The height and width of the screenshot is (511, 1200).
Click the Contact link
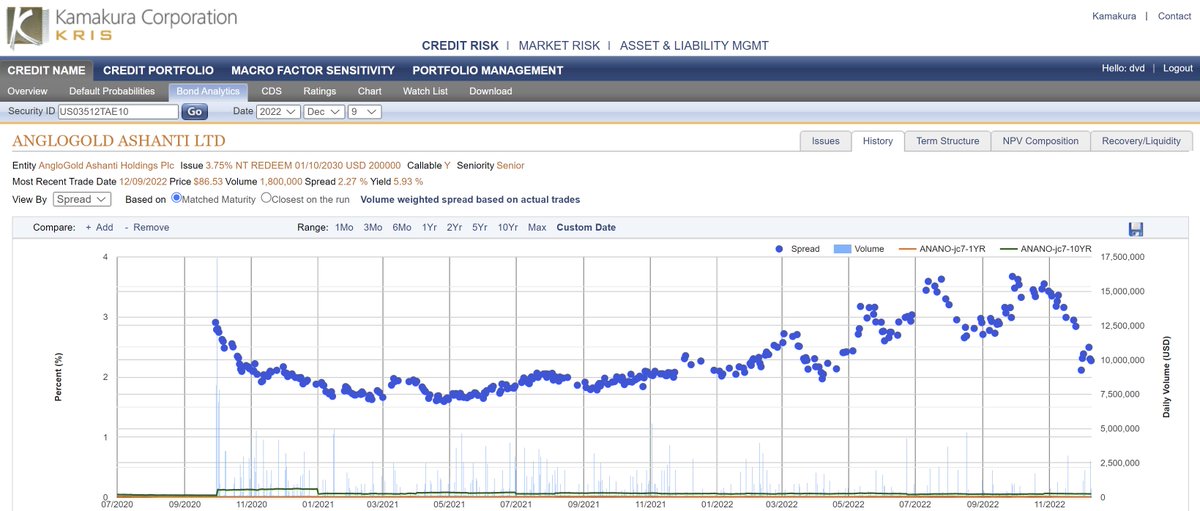[x=1174, y=16]
